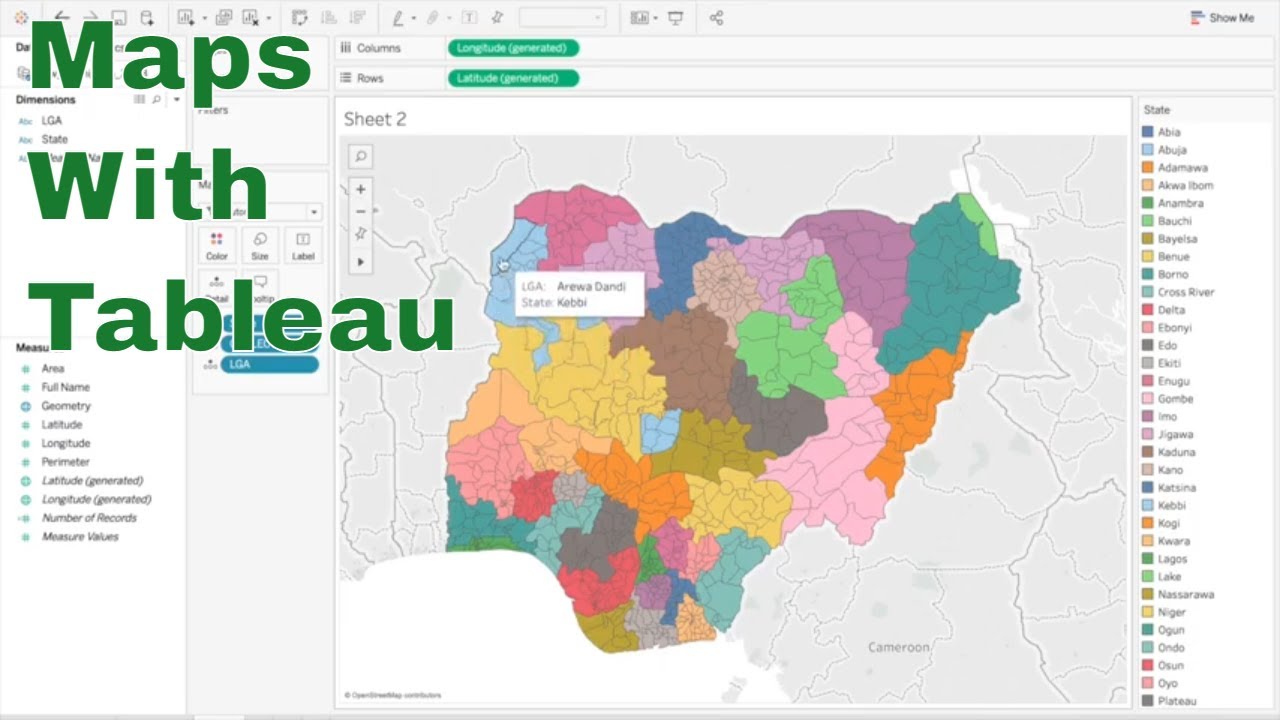Screen dimensions: 1280x720
Task: Click the State legend header
Action: [x=1157, y=110]
